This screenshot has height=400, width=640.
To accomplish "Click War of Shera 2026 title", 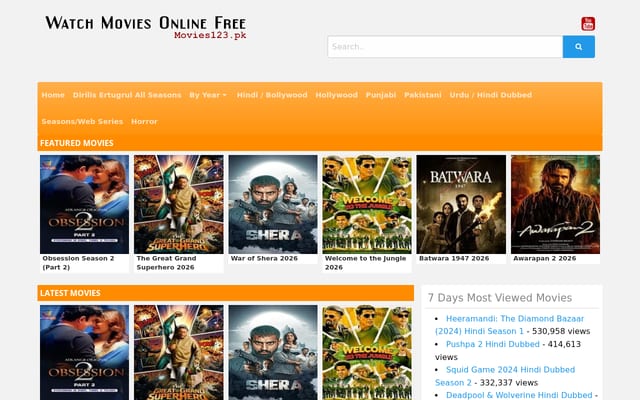I will (x=264, y=258).
